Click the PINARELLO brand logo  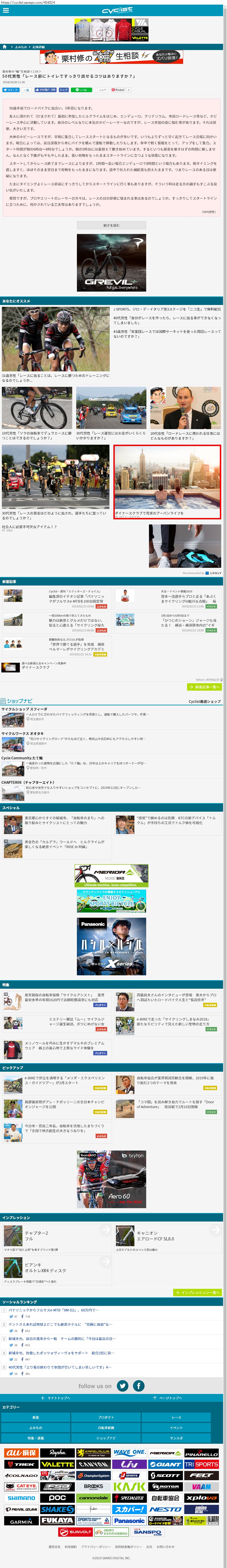pyautogui.click(x=201, y=1453)
